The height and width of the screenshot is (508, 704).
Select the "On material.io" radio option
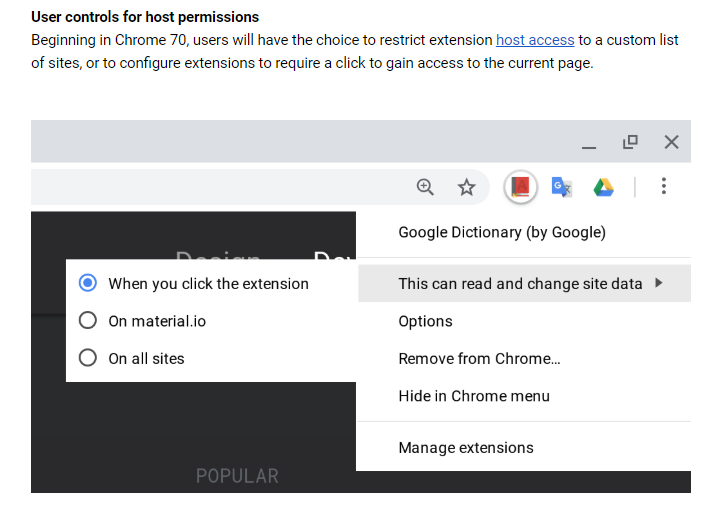click(88, 321)
